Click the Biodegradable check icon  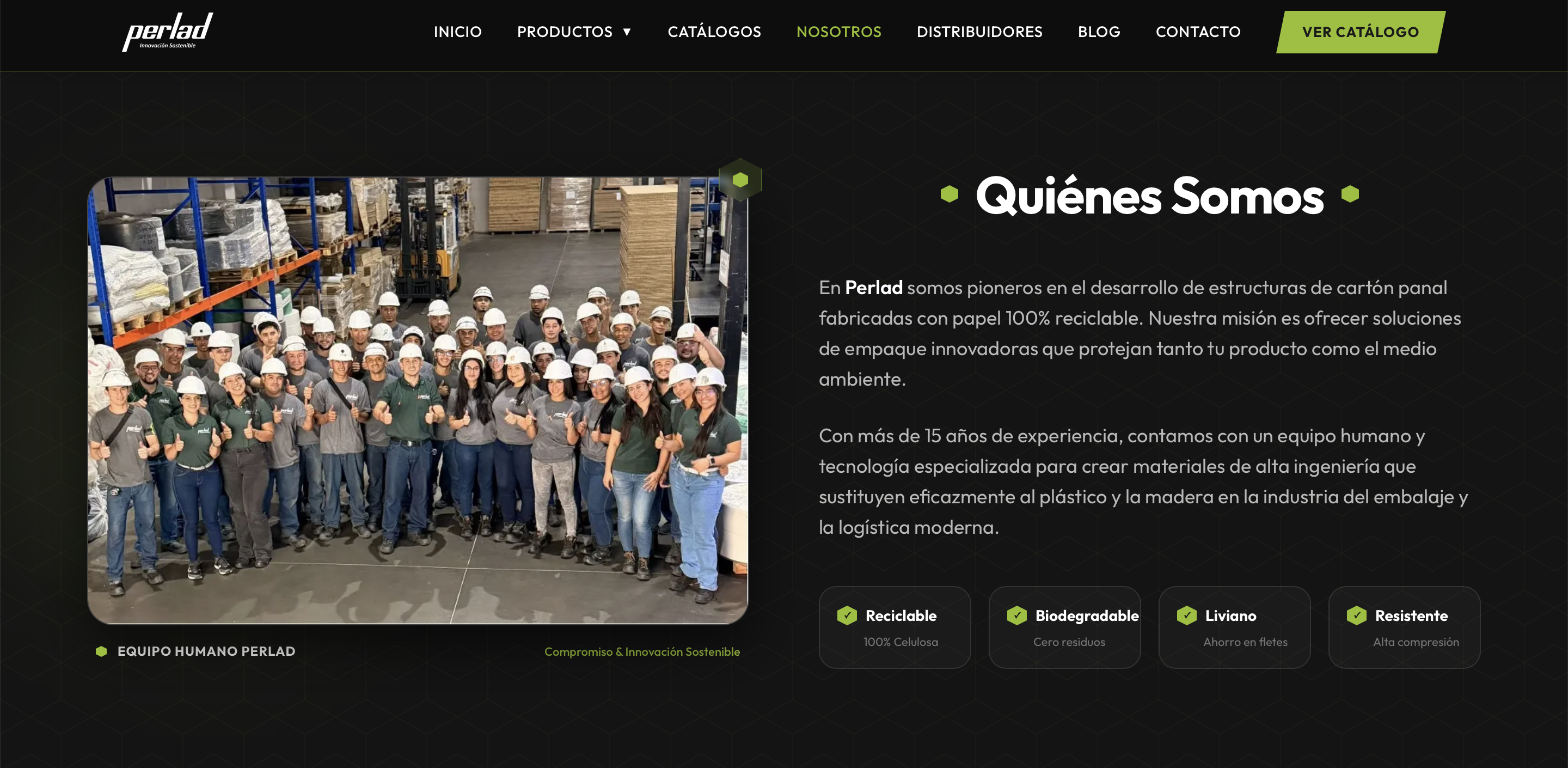1016,615
